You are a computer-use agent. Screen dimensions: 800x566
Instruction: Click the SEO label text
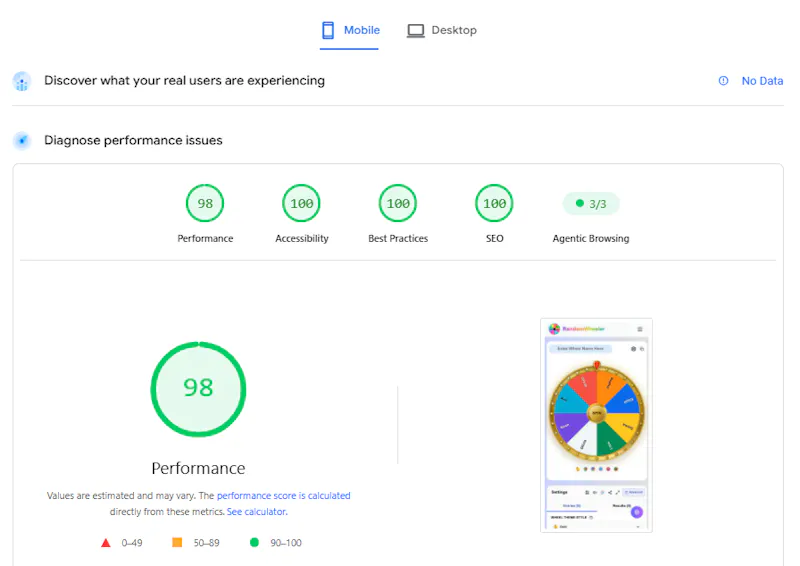tap(494, 238)
